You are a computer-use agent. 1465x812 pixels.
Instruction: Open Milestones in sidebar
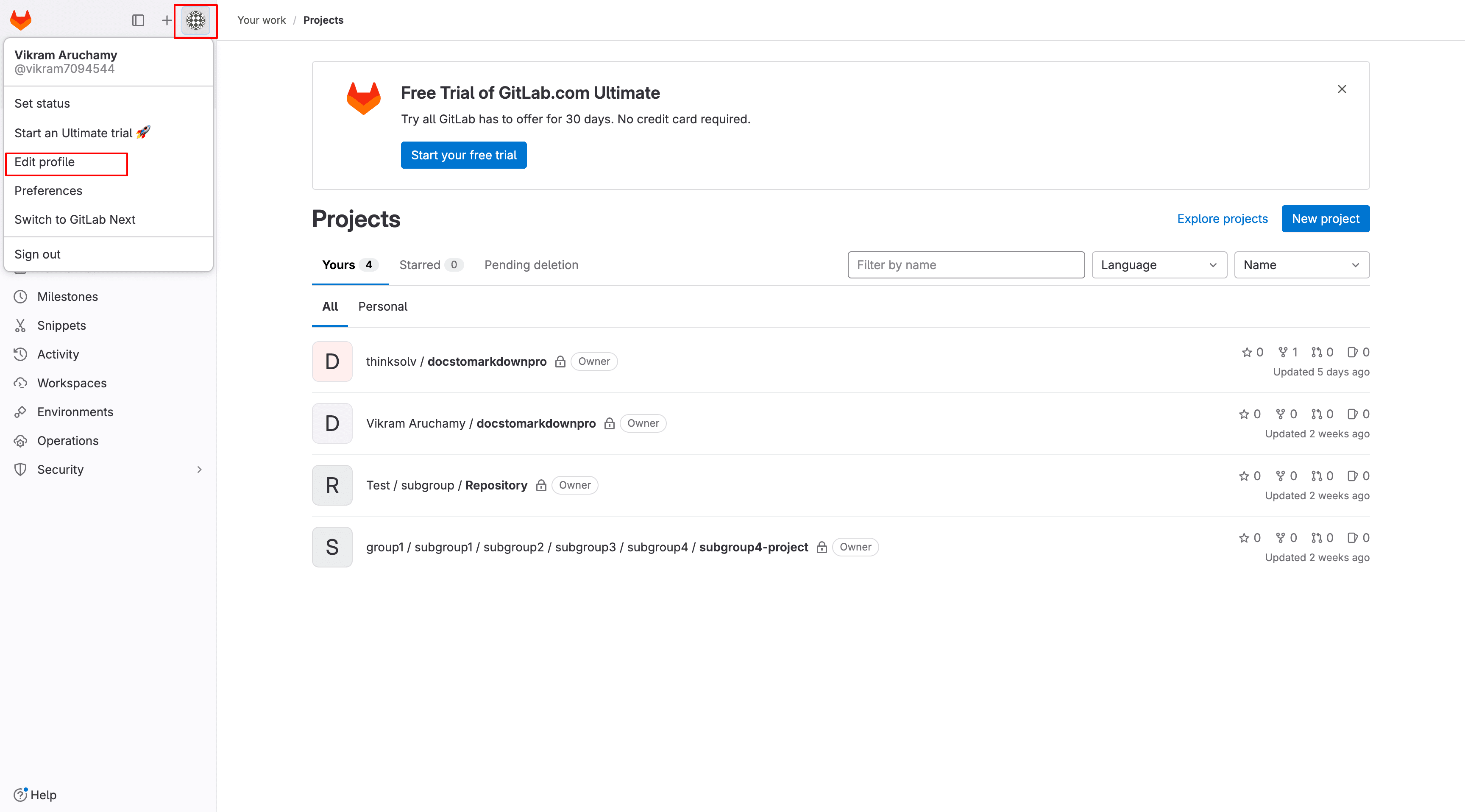tap(67, 297)
